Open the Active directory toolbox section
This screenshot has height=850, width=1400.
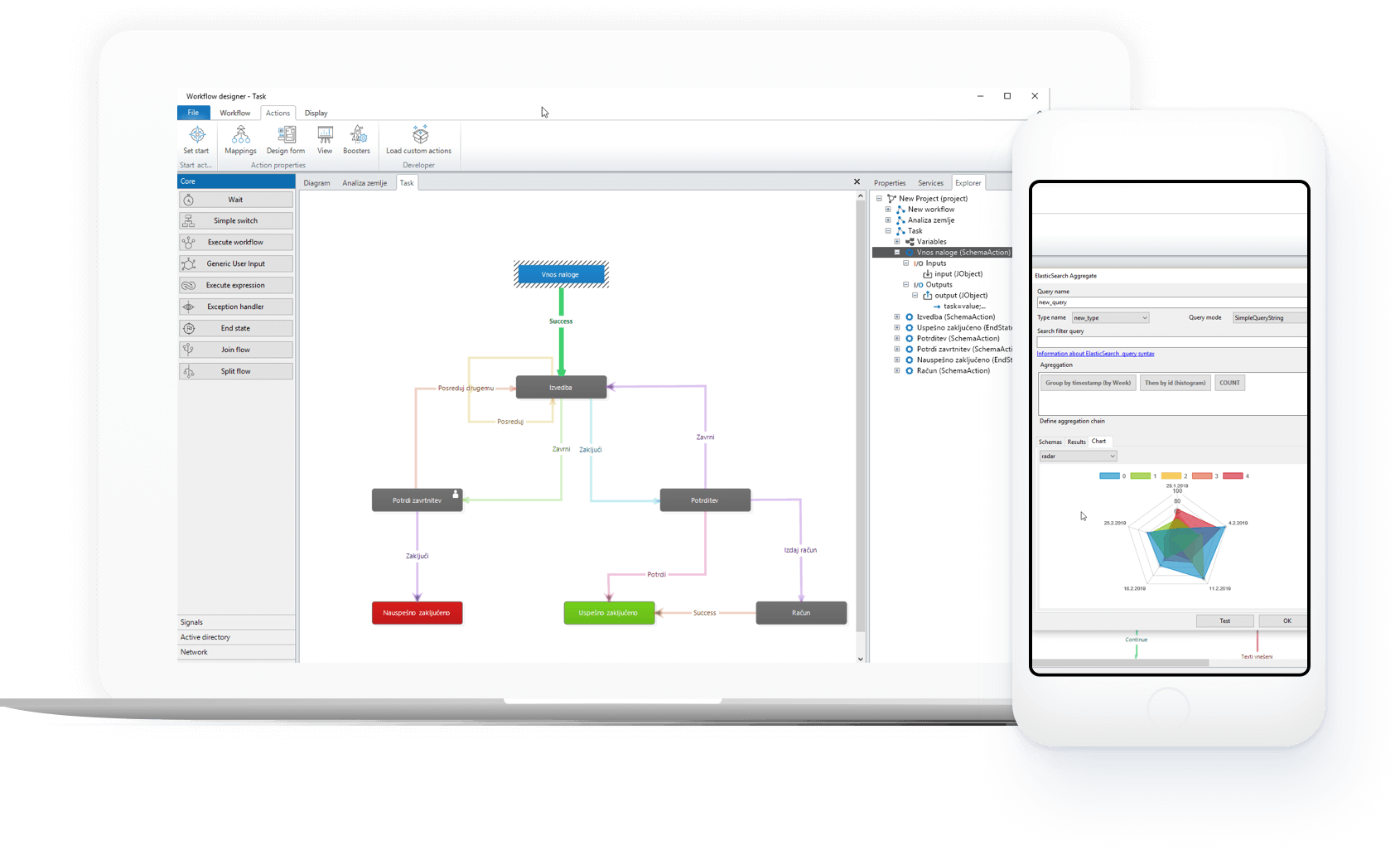236,637
